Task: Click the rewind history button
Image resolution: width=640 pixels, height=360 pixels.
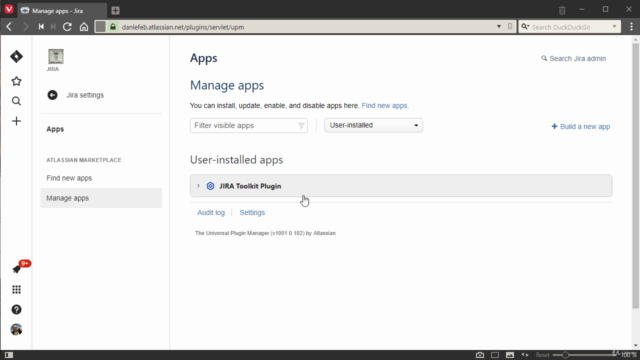Action: pyautogui.click(x=41, y=27)
